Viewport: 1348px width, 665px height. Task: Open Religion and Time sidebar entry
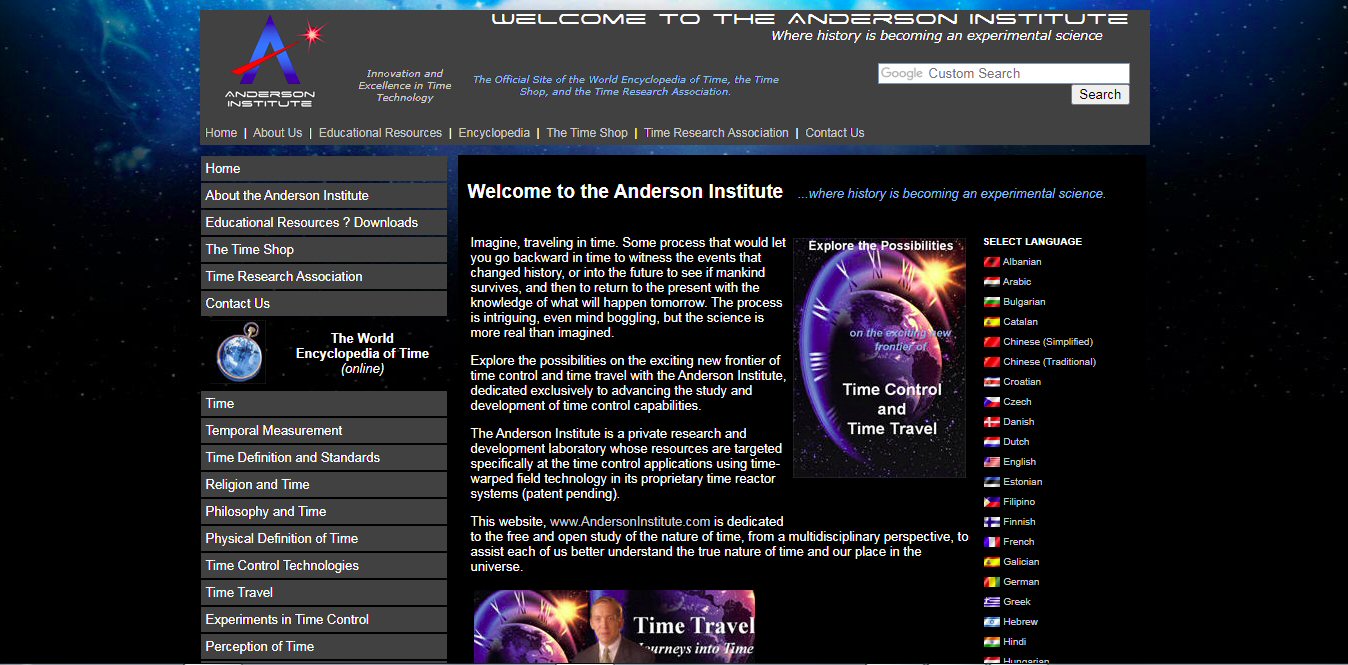tap(324, 485)
